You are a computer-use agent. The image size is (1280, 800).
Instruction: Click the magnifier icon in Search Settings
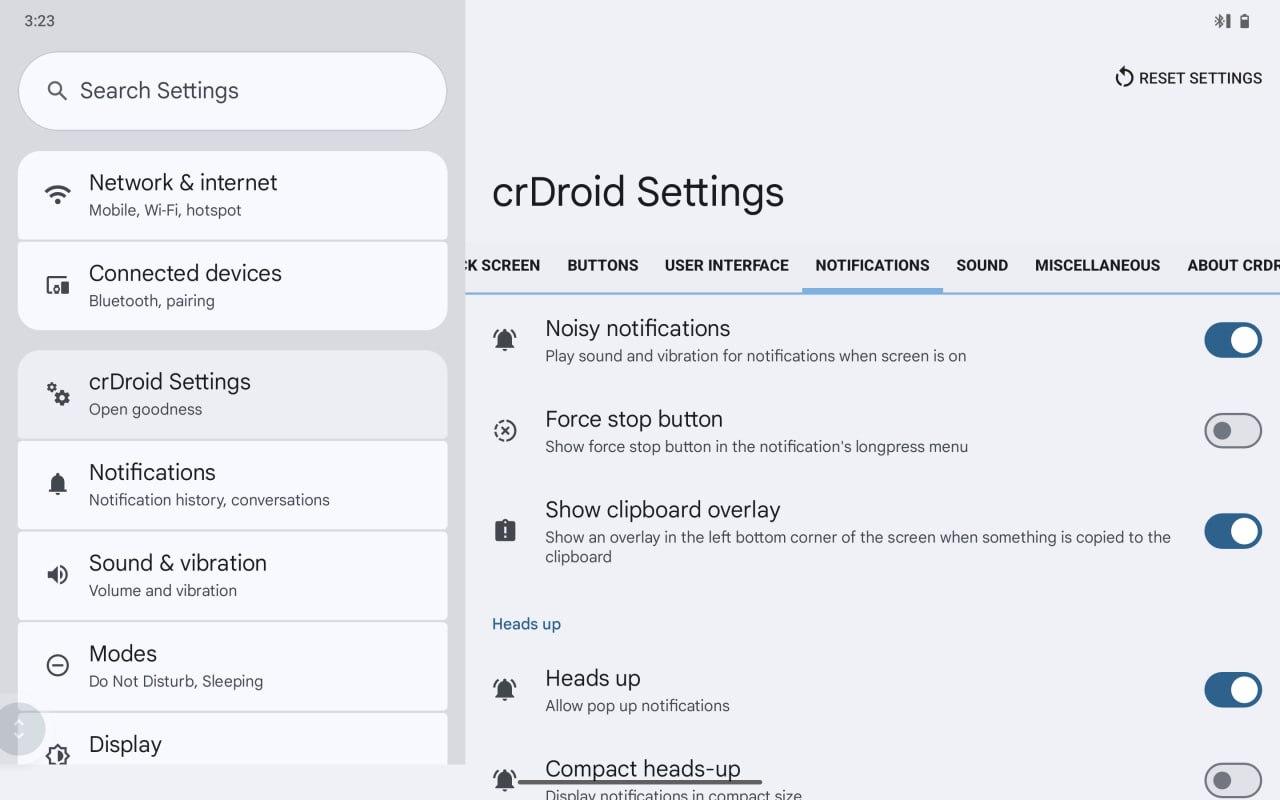(x=58, y=91)
